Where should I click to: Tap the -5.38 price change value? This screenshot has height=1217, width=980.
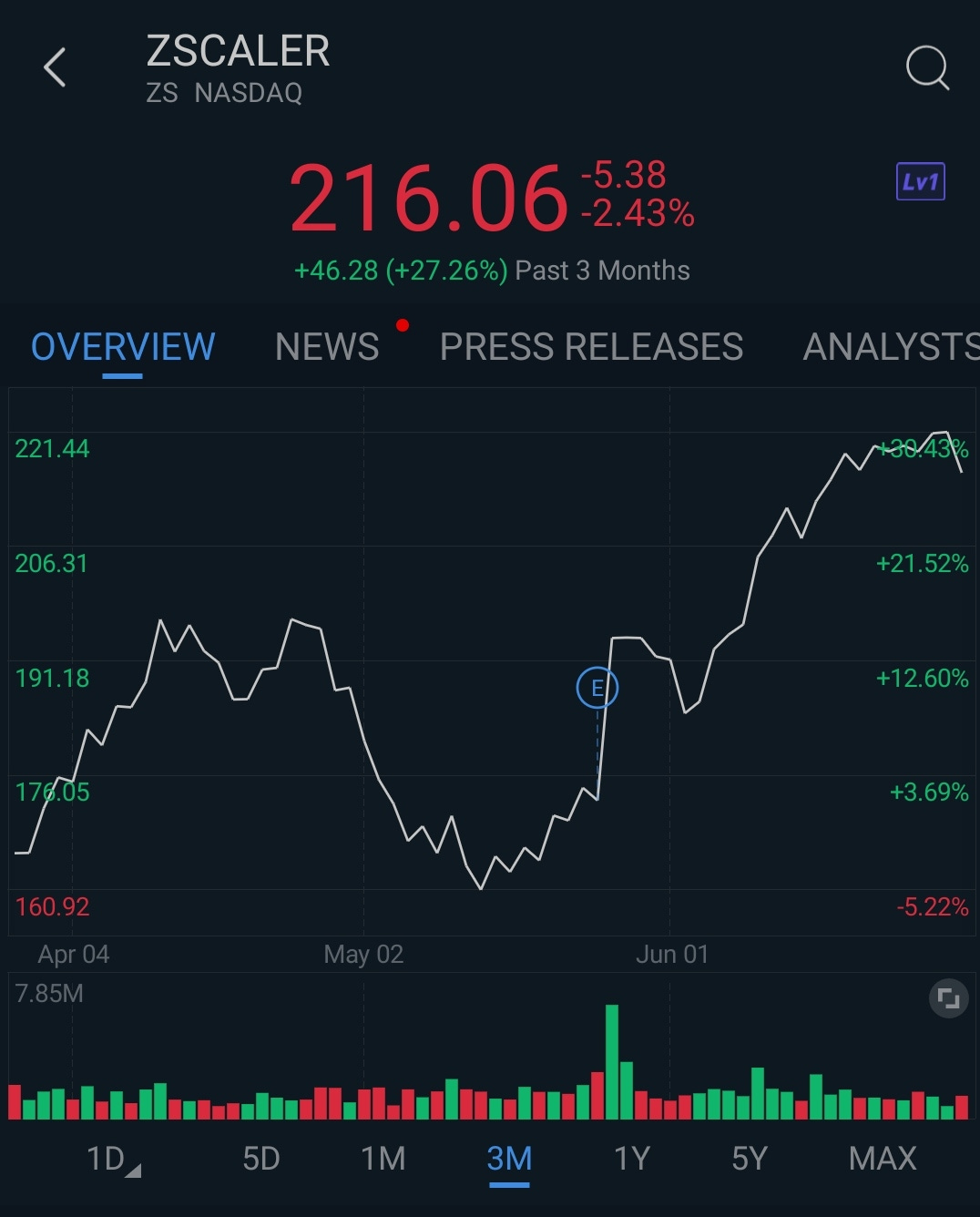click(624, 175)
